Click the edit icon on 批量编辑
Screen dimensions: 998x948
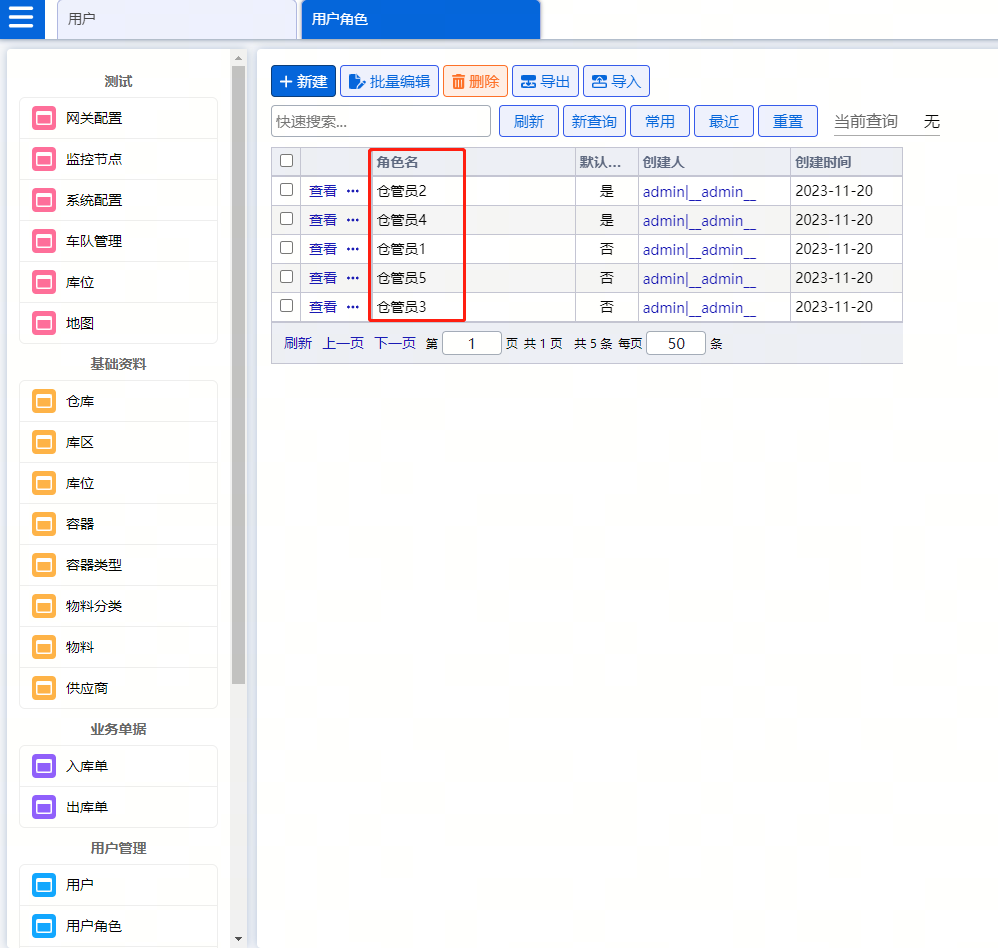click(x=357, y=81)
